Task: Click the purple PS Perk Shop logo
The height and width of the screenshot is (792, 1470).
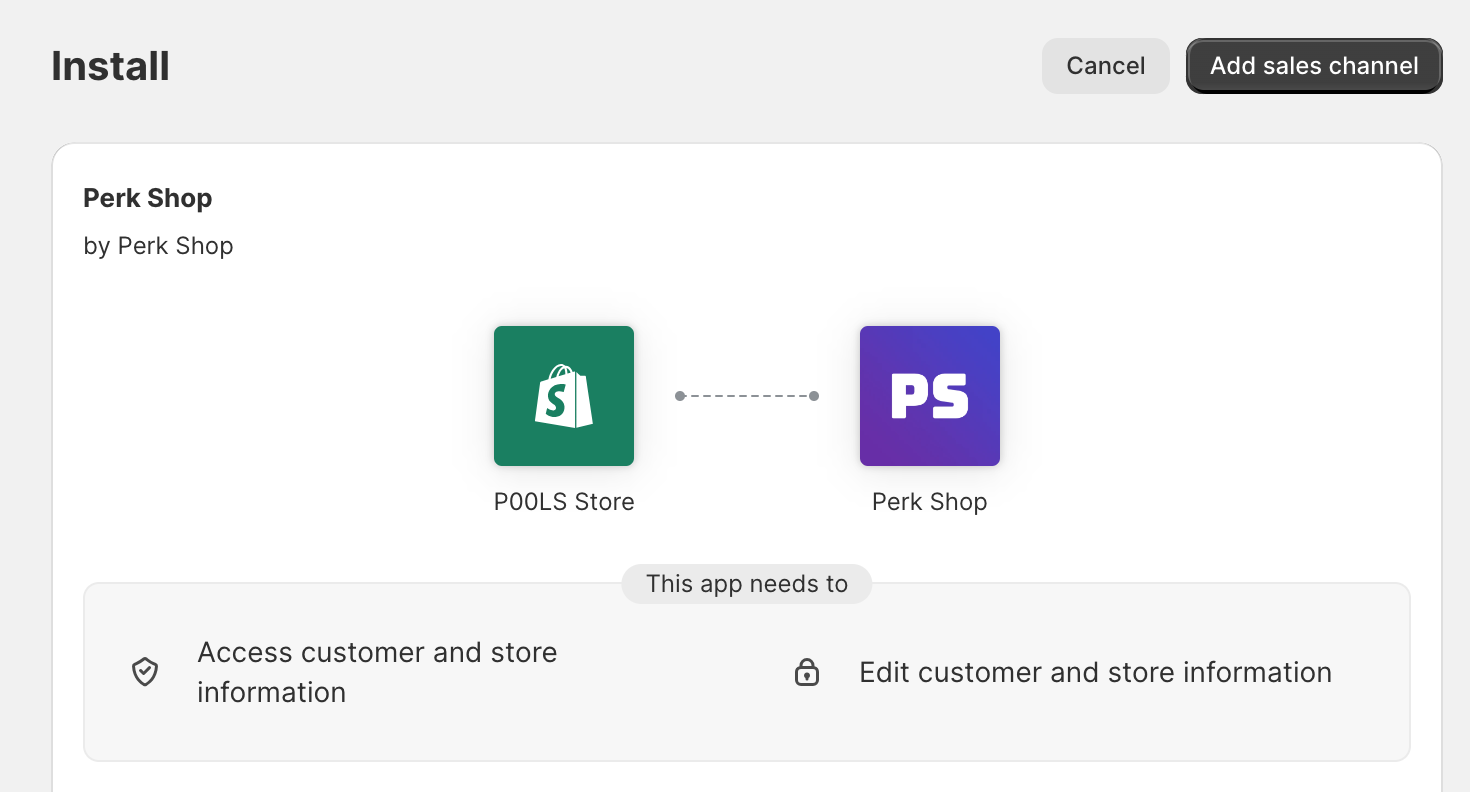Action: (930, 396)
